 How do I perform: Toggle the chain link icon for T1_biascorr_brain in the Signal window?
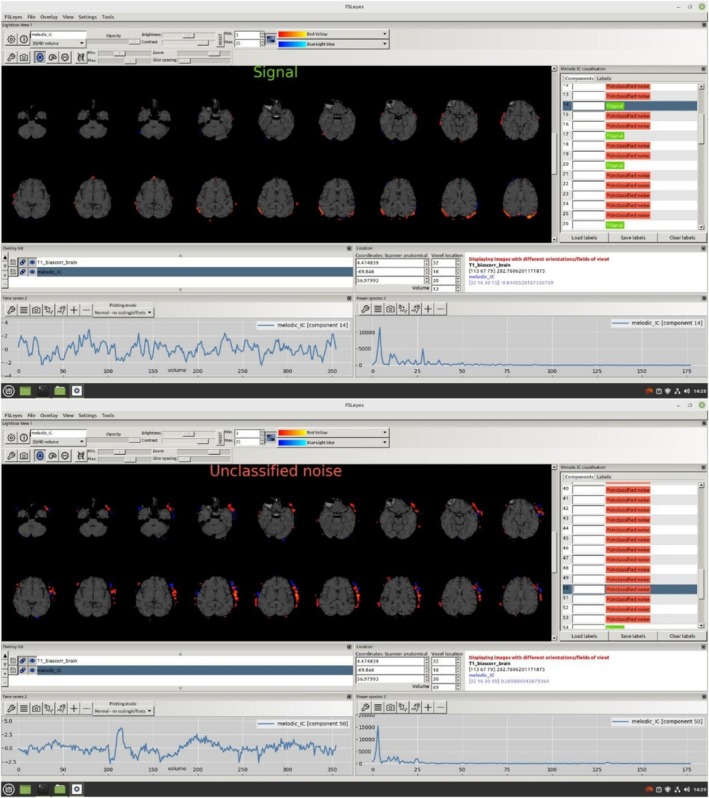click(22, 262)
